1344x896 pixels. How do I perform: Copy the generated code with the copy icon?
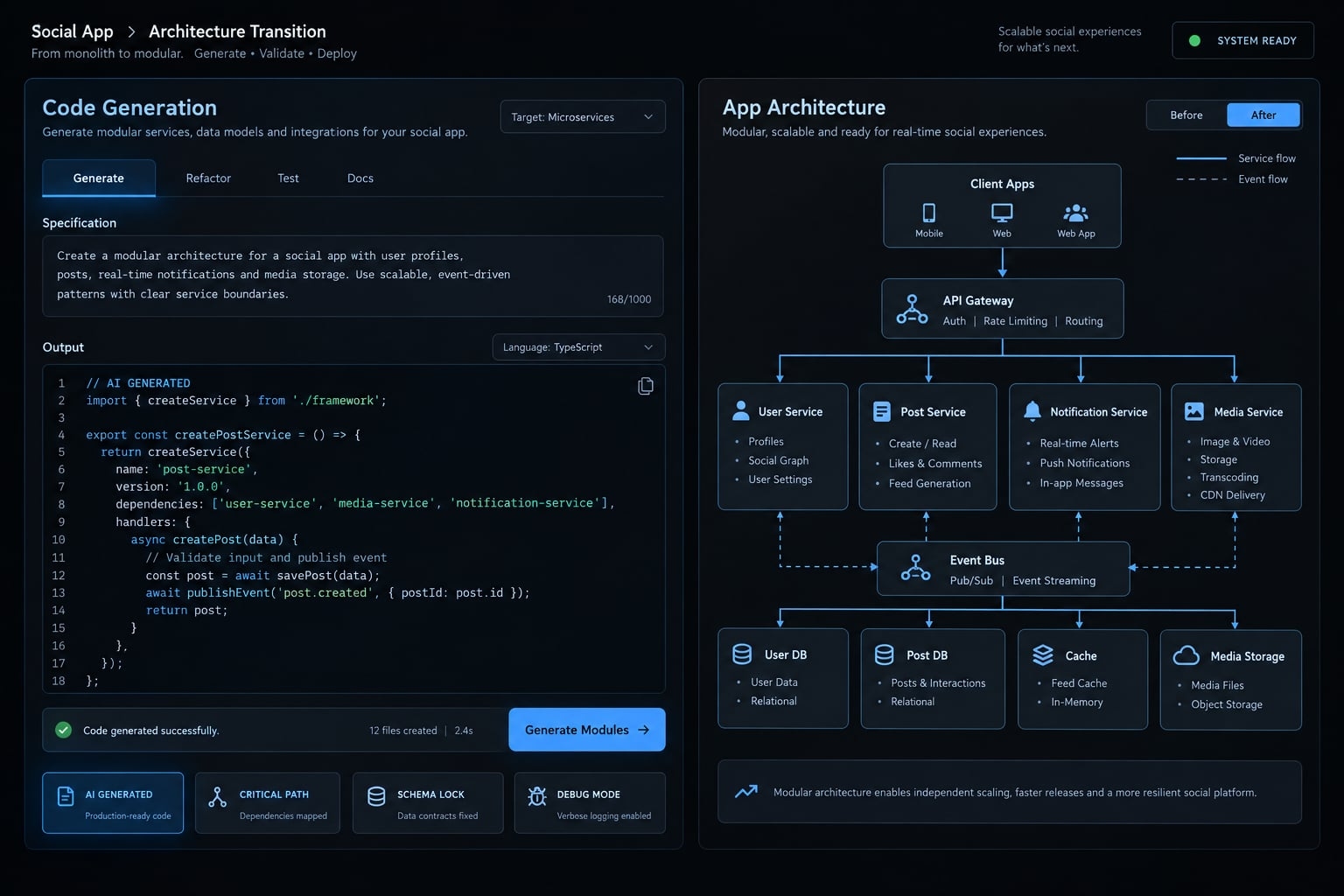click(646, 386)
